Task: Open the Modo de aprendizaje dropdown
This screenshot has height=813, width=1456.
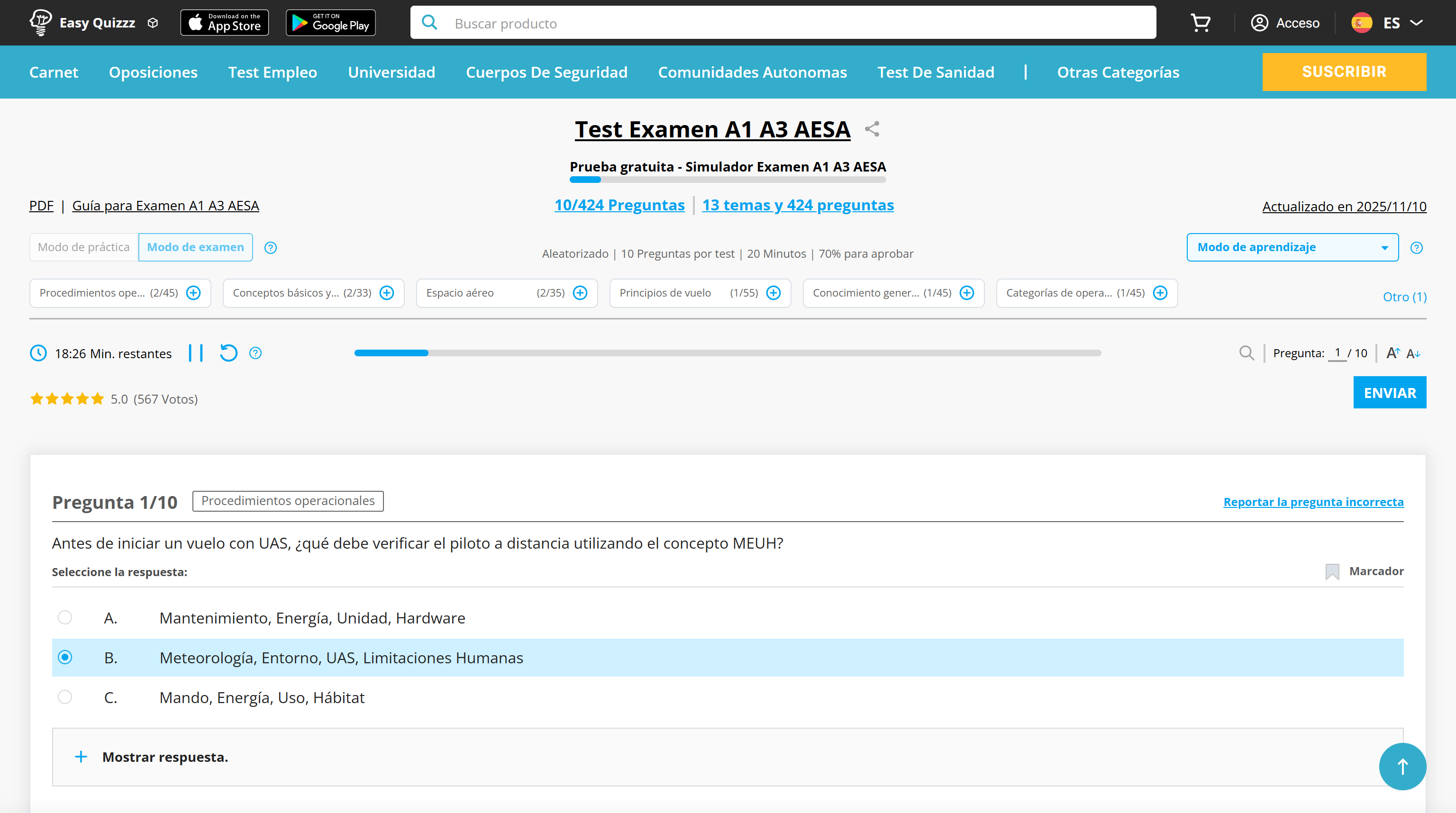Action: click(x=1292, y=247)
